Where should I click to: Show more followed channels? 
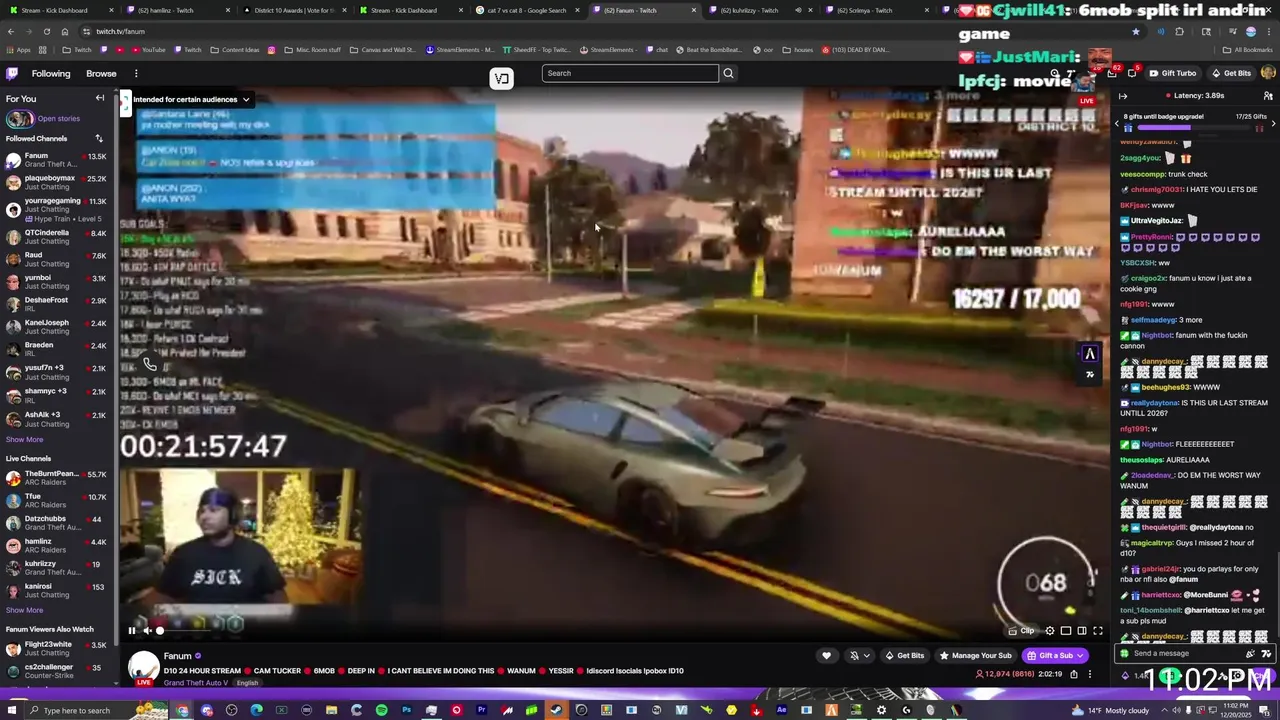(x=25, y=439)
